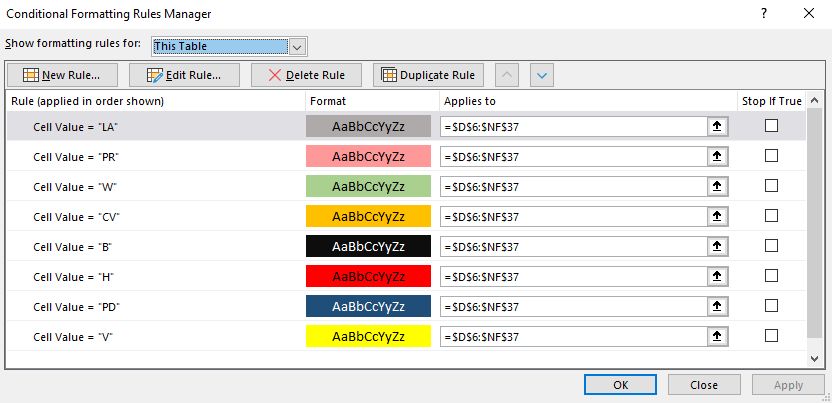
Task: Click the green format preview for W
Action: (368, 186)
